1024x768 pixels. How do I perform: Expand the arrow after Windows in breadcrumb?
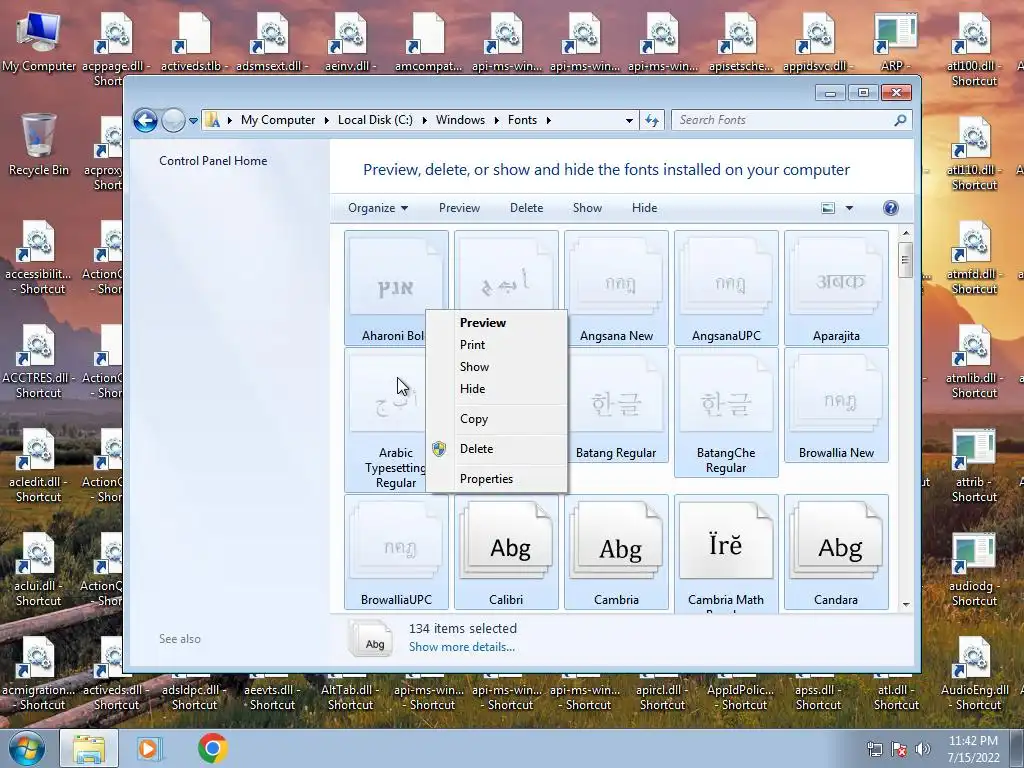pos(497,120)
